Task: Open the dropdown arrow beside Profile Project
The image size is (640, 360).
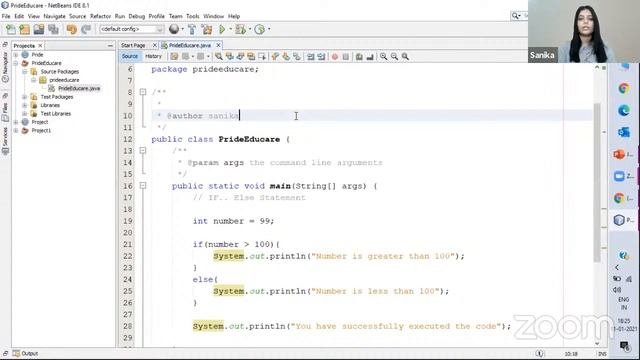Action: [x=269, y=29]
